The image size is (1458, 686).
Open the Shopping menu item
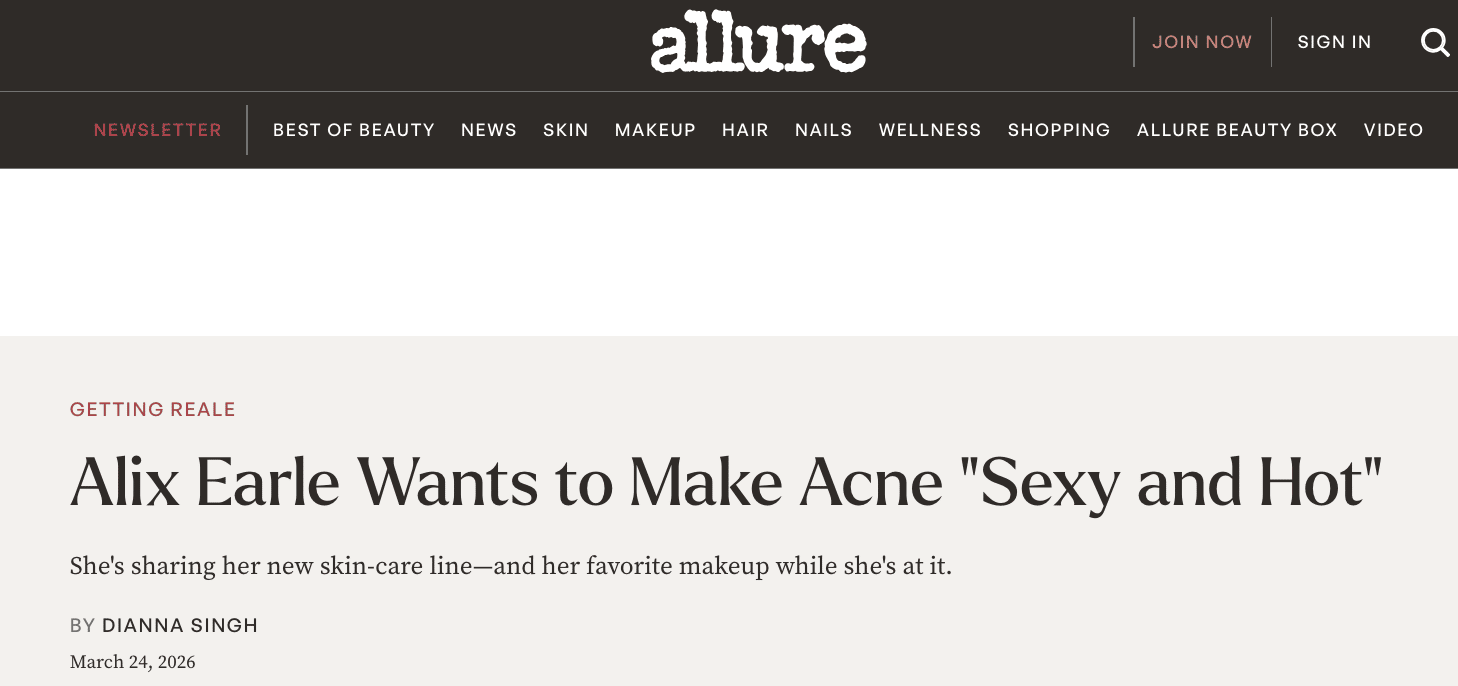(1059, 130)
